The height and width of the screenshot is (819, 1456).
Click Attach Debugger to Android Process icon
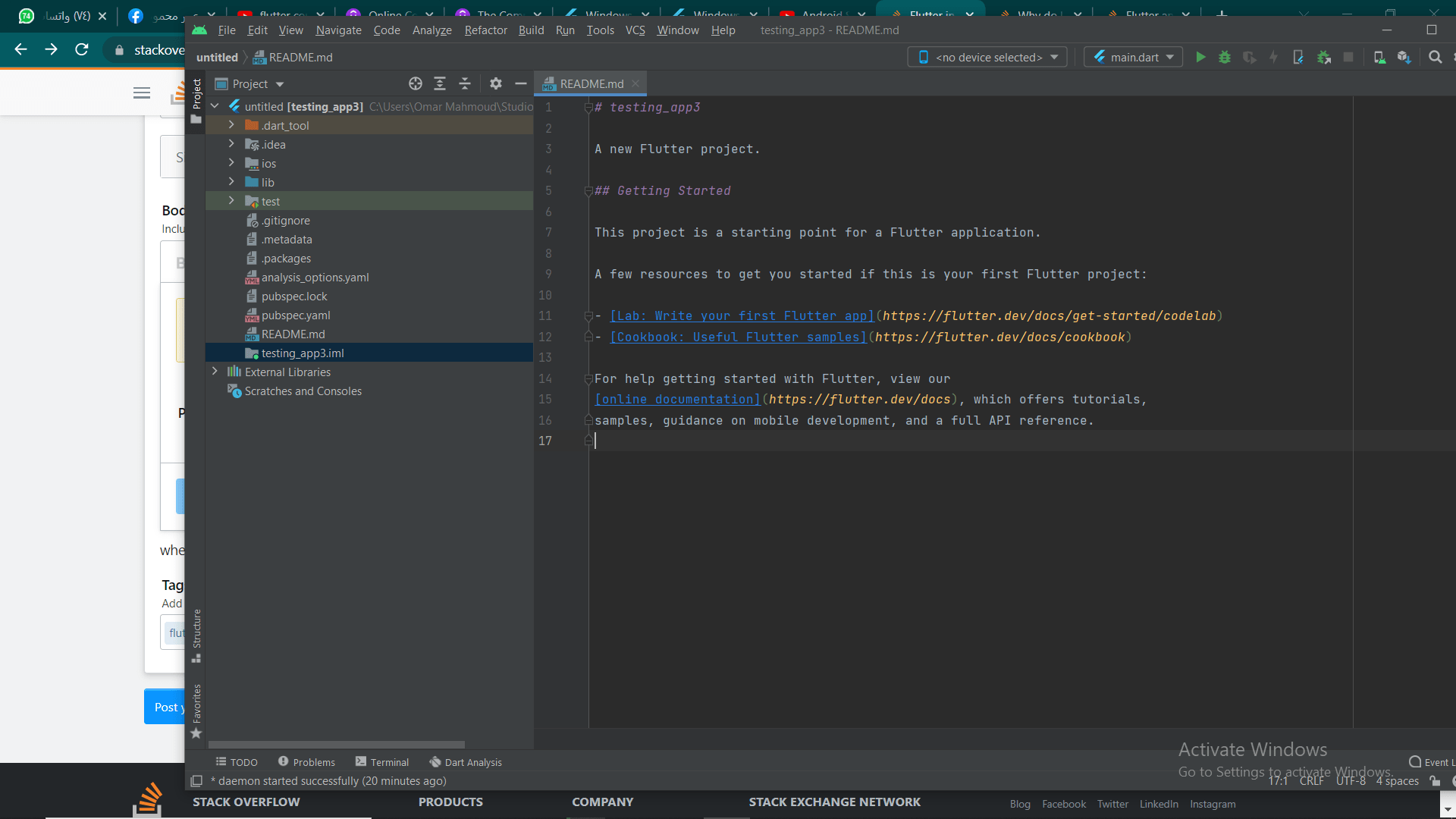pos(1324,57)
